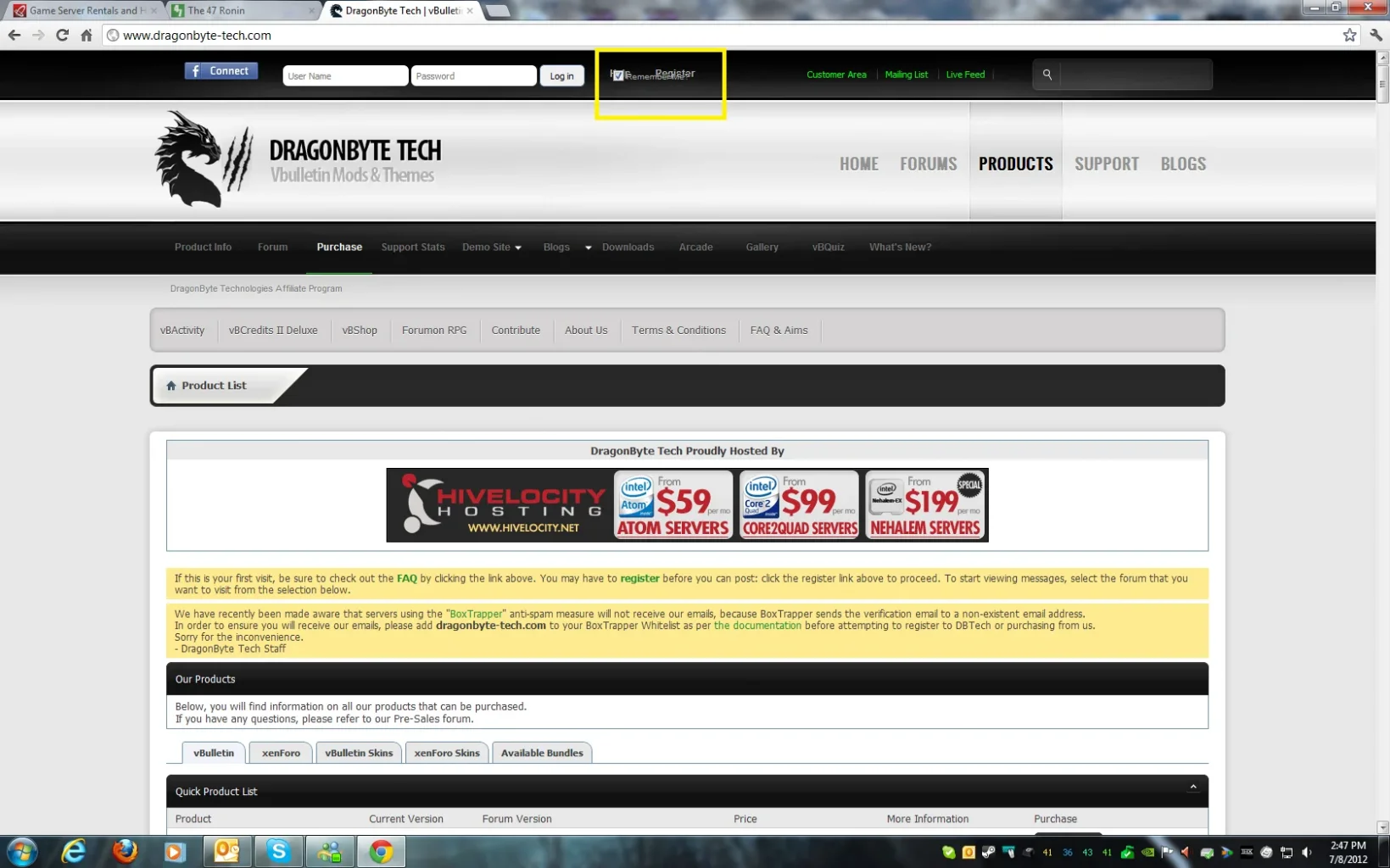Open DragonByte Technologies Affiliate Program link

[x=256, y=288]
